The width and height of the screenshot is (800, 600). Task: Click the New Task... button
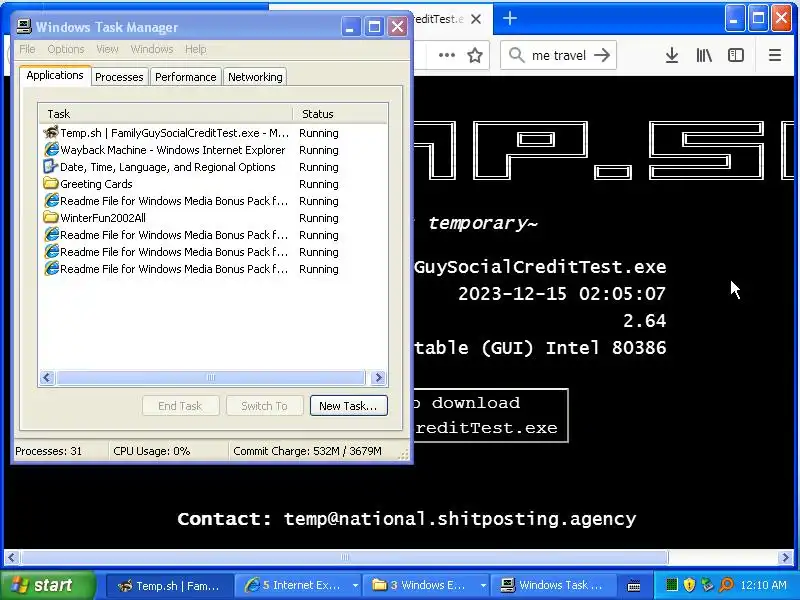click(x=348, y=406)
